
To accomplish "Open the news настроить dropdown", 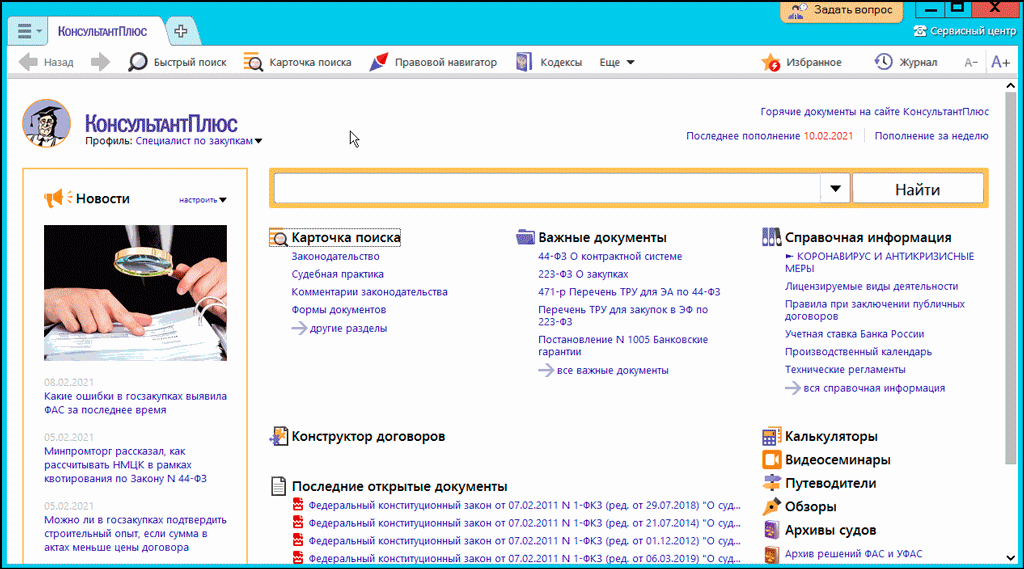I will tap(202, 200).
